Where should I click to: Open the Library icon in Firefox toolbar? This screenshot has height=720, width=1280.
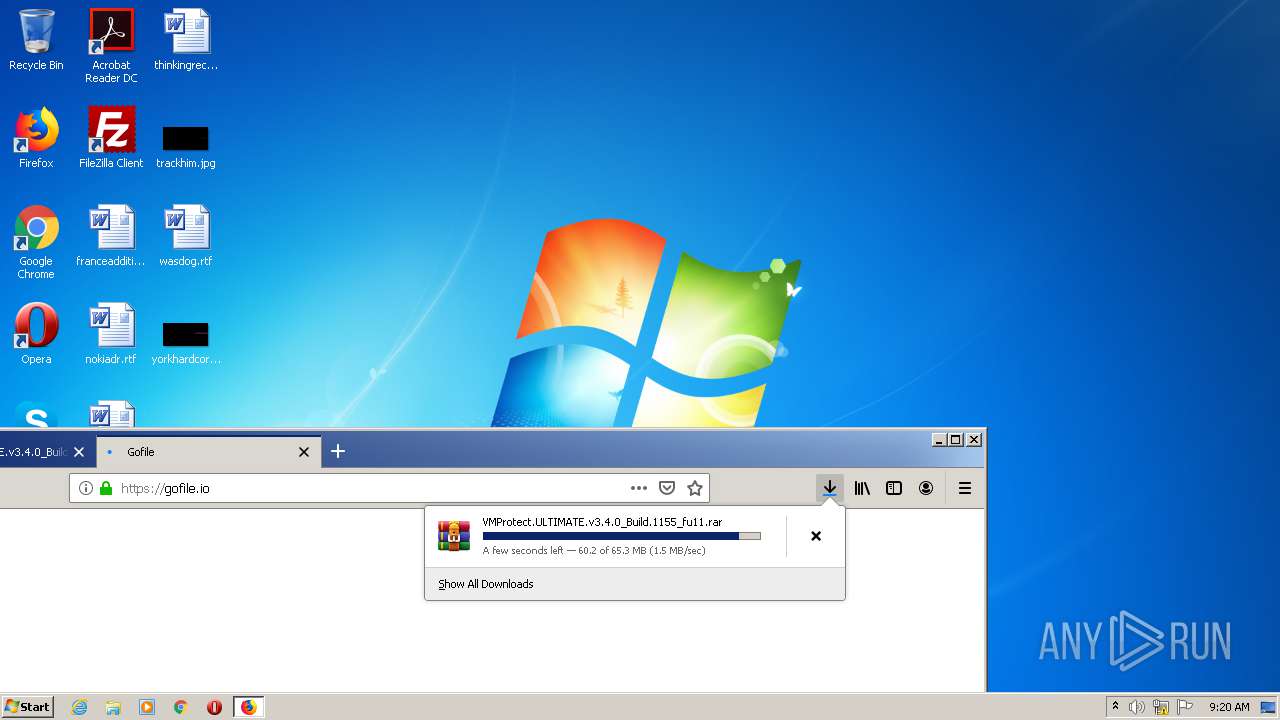pyautogui.click(x=862, y=488)
